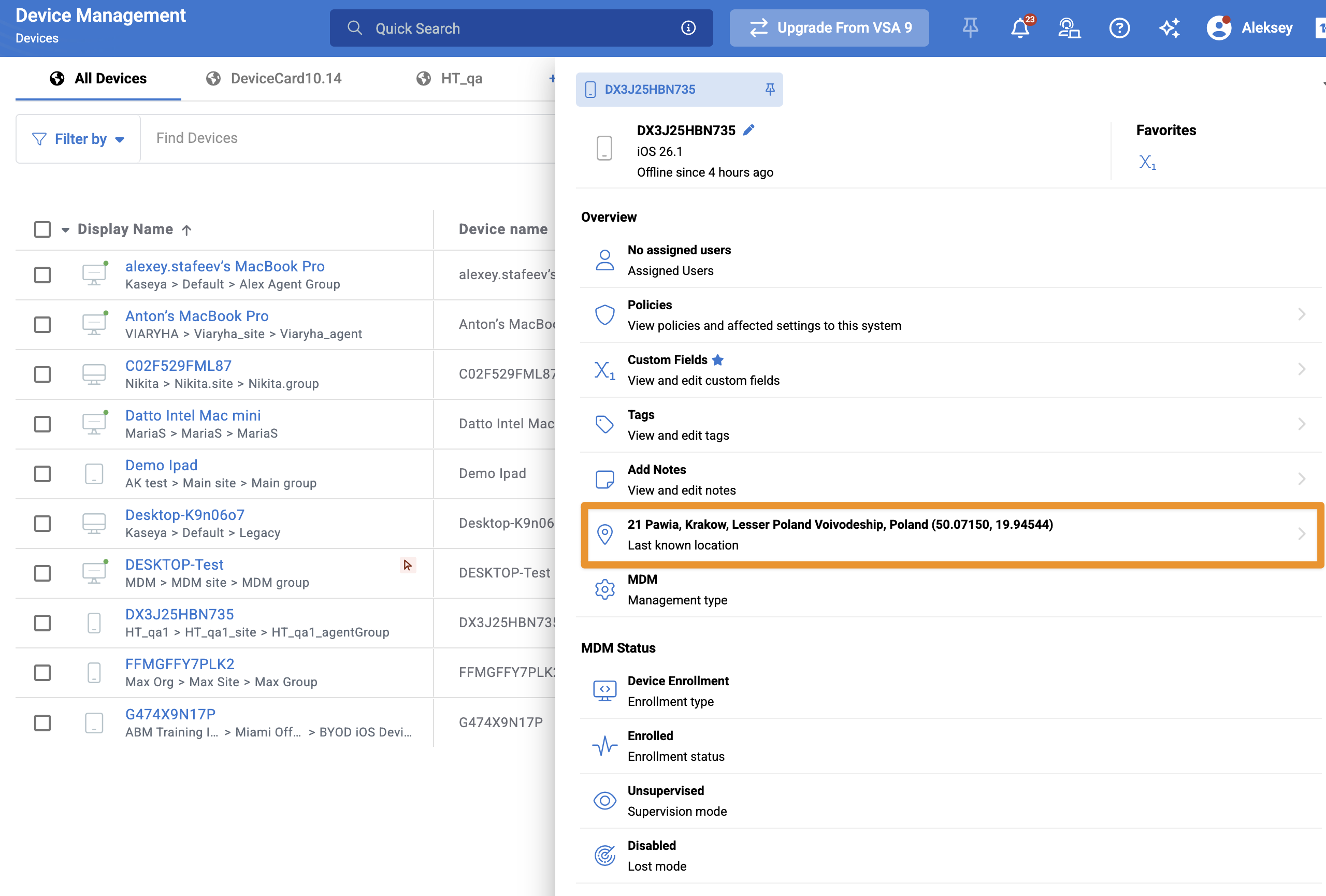The image size is (1326, 896).
Task: Open the Filter by dropdown
Action: [79, 139]
